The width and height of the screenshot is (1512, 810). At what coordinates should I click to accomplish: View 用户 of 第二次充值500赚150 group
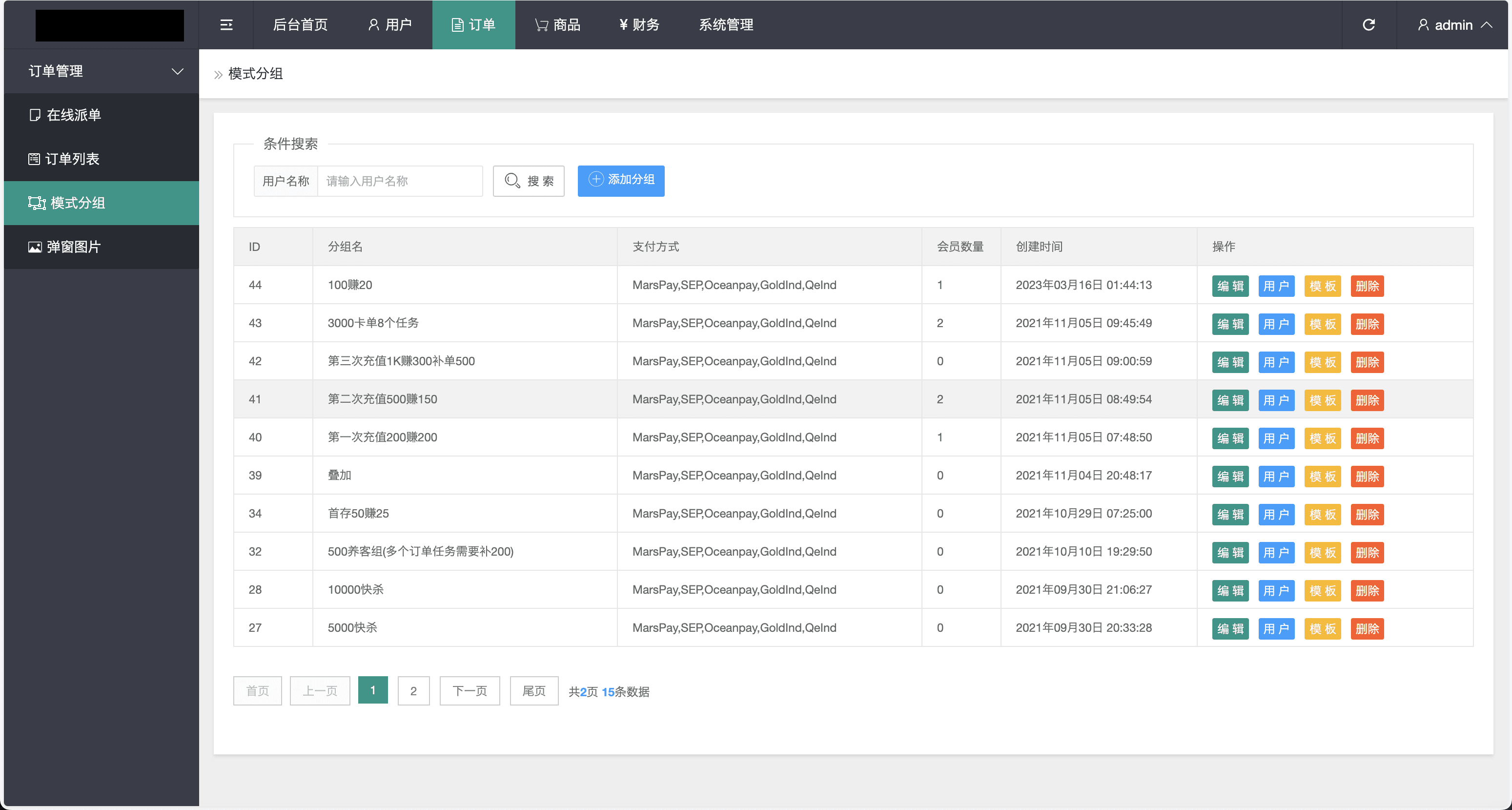(1275, 400)
